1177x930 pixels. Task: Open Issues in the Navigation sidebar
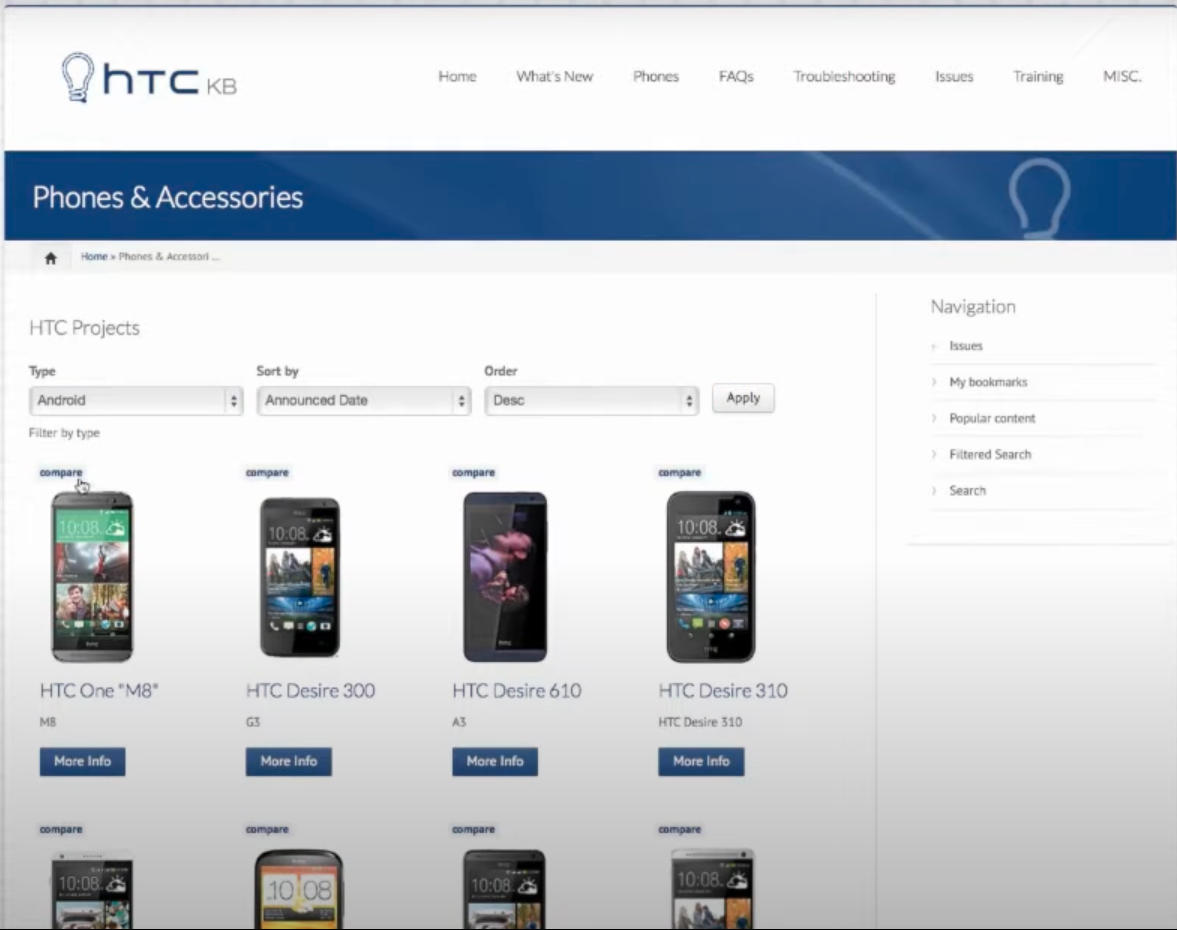[965, 346]
